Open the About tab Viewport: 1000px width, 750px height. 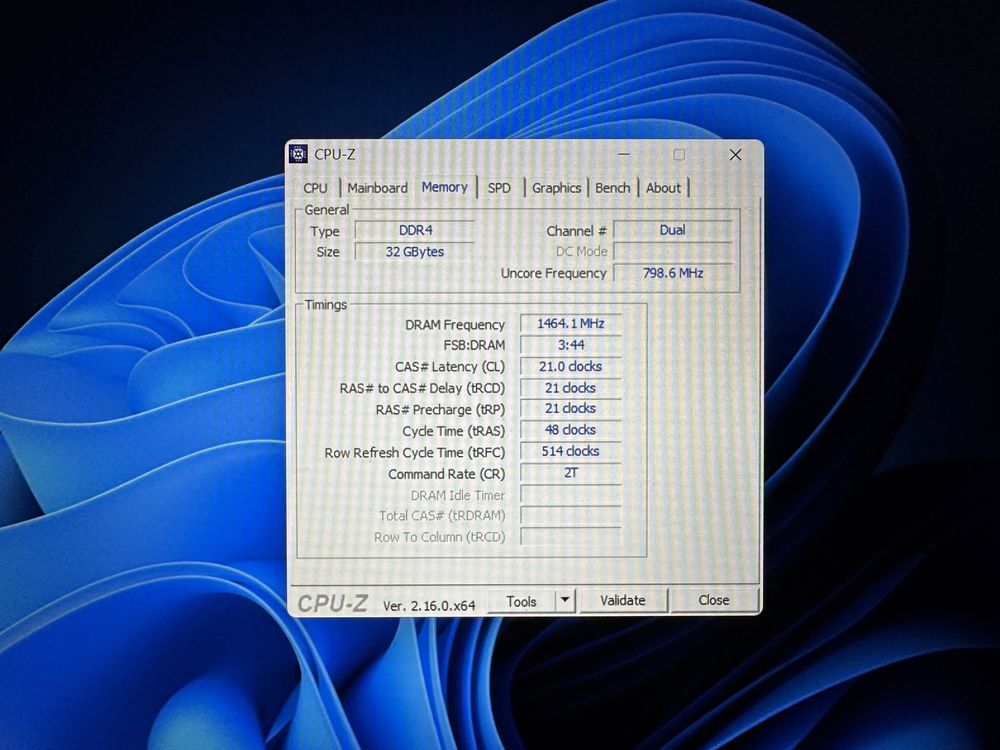(663, 188)
